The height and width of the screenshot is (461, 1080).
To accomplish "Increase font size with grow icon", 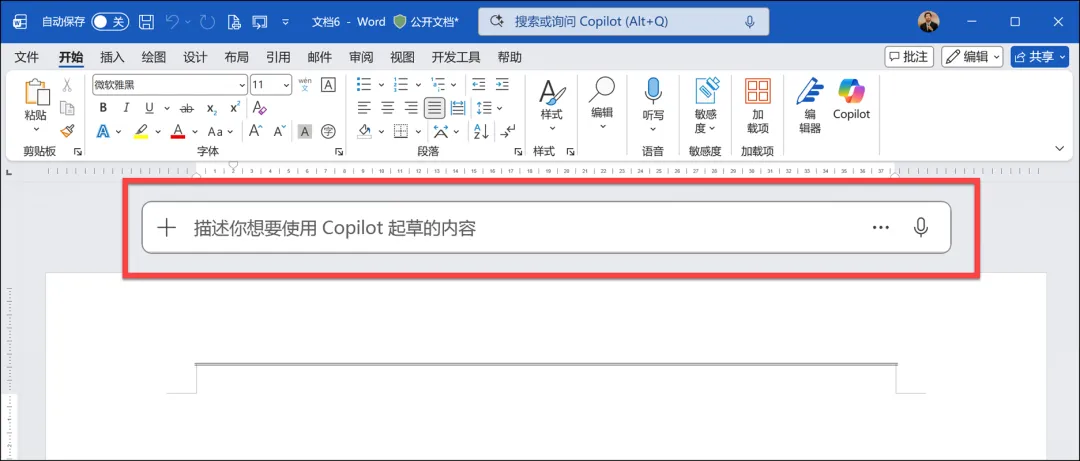I will (x=256, y=131).
